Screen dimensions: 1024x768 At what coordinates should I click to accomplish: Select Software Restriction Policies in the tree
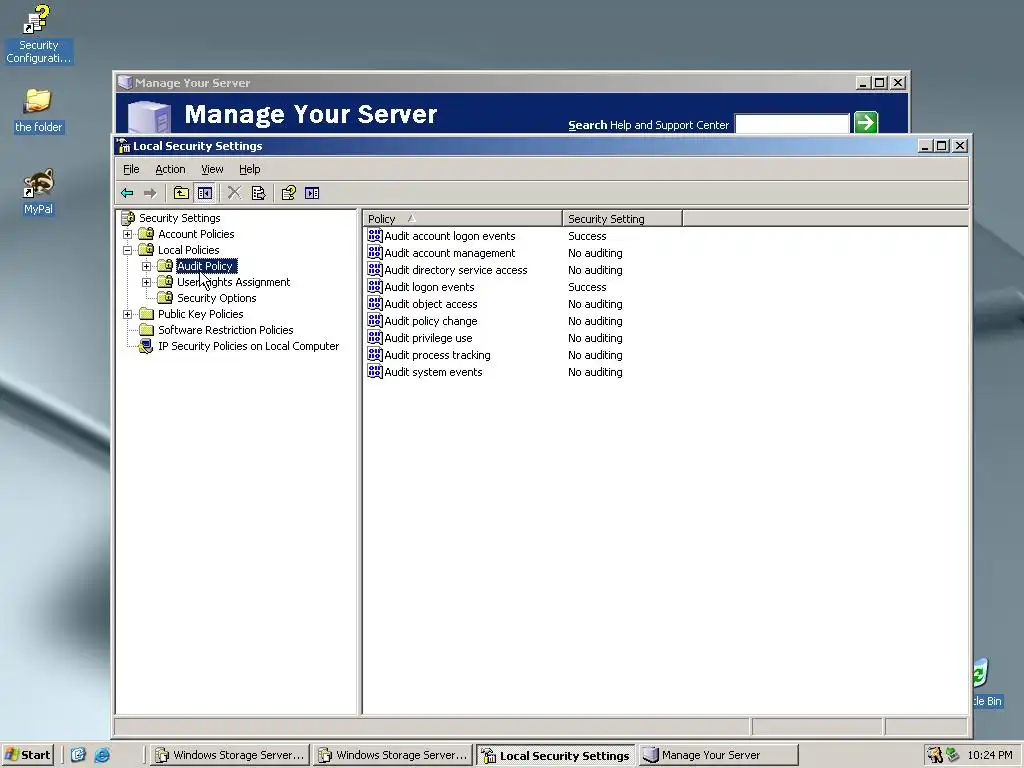point(225,330)
